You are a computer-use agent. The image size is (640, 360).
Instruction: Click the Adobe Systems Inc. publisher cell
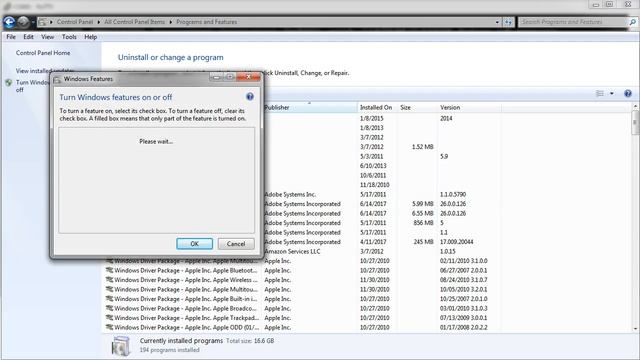click(x=290, y=194)
